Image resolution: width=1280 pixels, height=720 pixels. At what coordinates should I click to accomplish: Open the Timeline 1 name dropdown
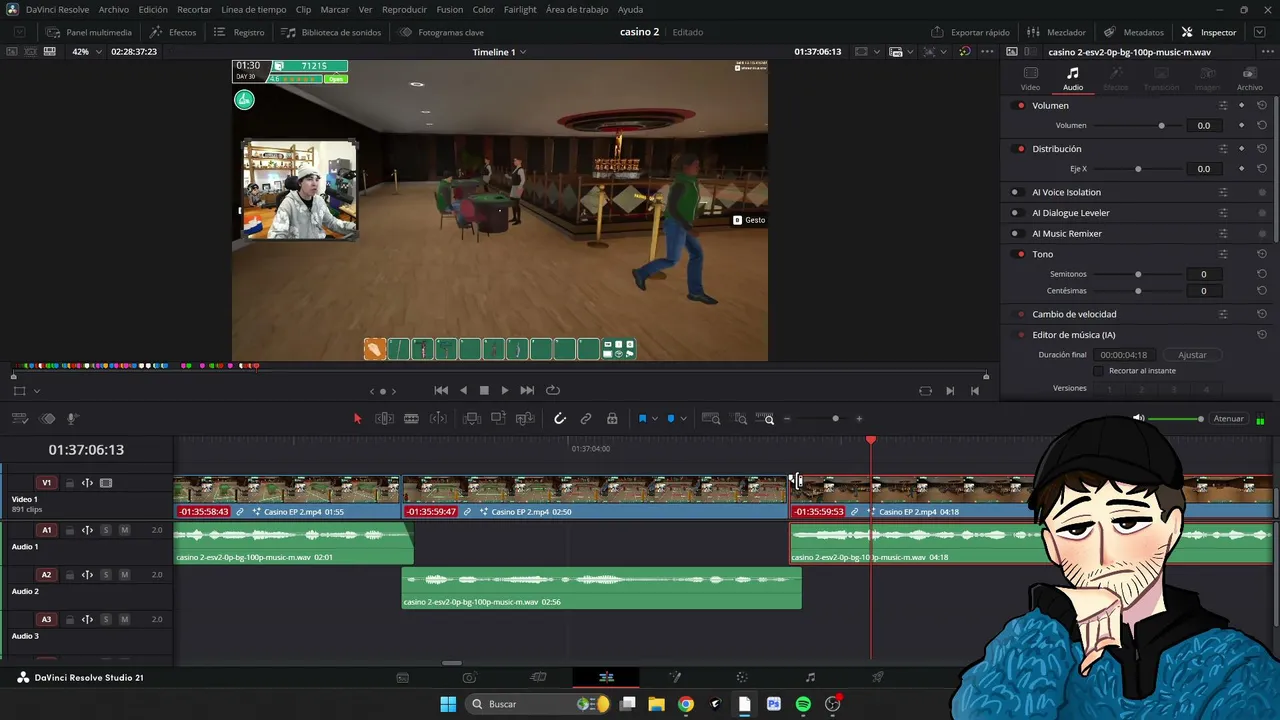click(499, 52)
